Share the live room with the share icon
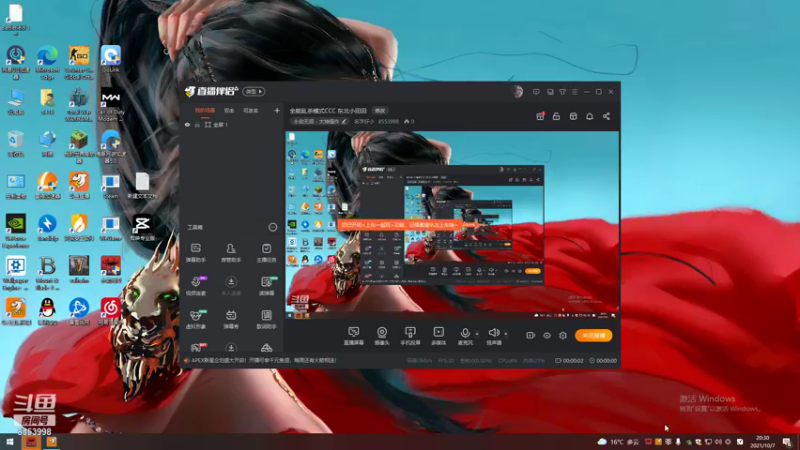 tap(606, 116)
